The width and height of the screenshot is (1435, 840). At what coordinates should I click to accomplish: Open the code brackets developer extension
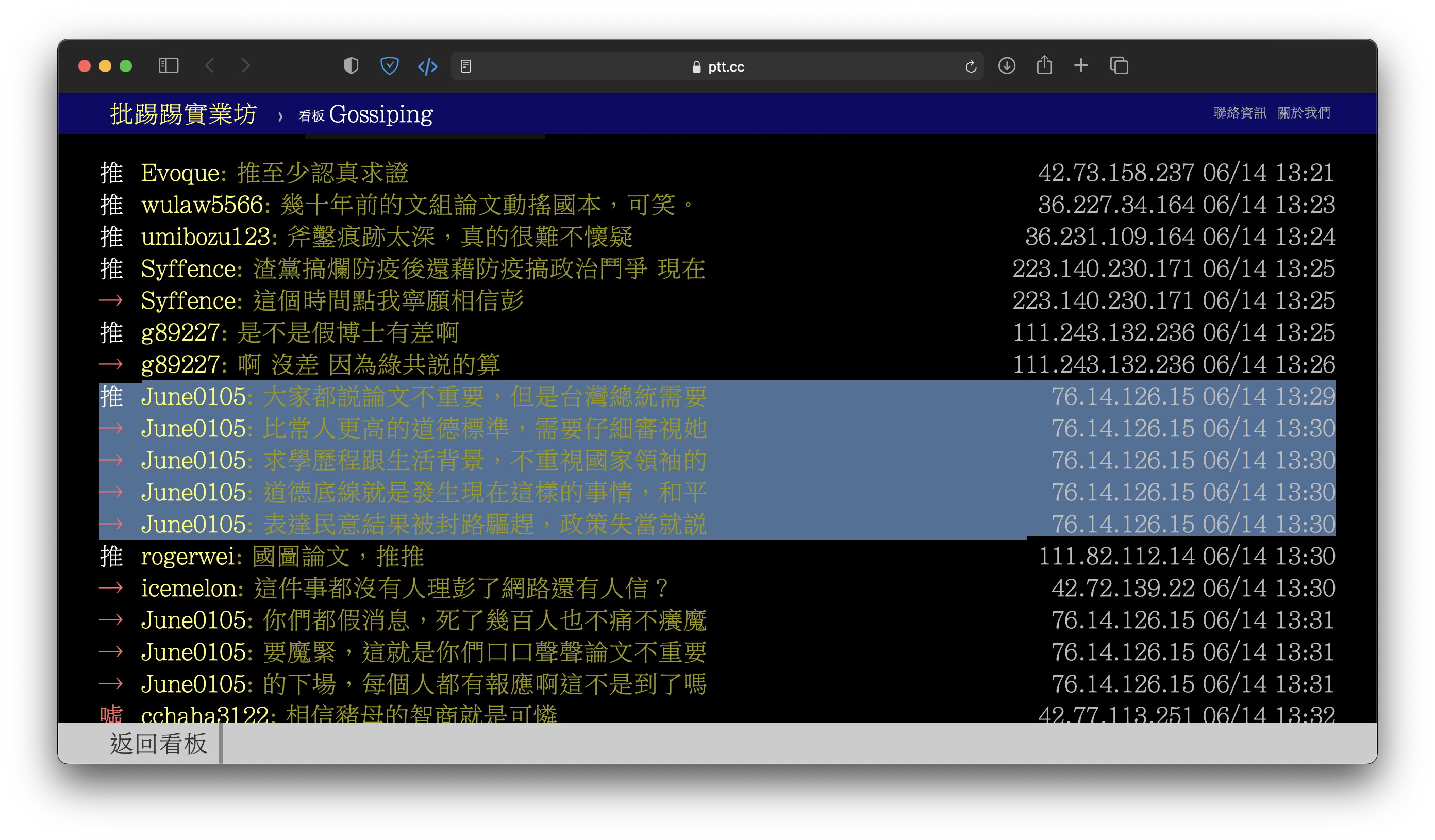(x=427, y=66)
